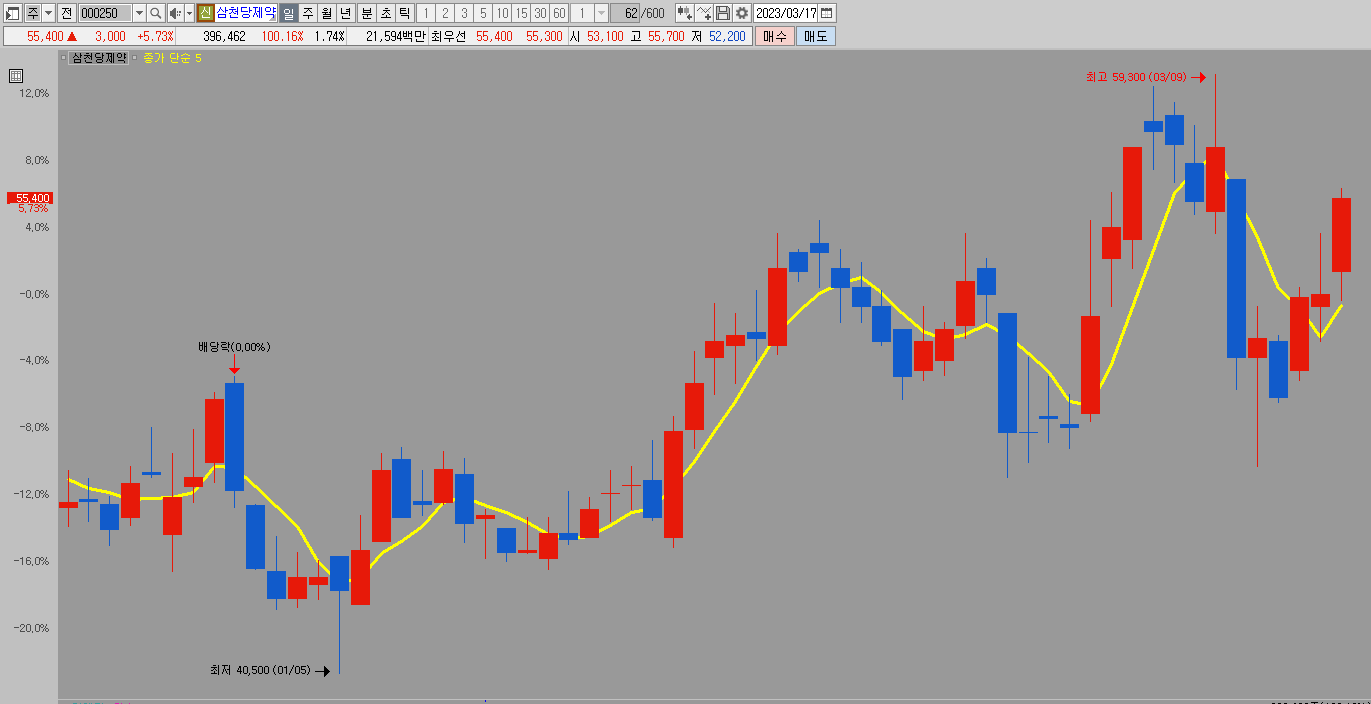The width and height of the screenshot is (1371, 704).
Task: Switch to the second '초' chart period
Action: 385,13
